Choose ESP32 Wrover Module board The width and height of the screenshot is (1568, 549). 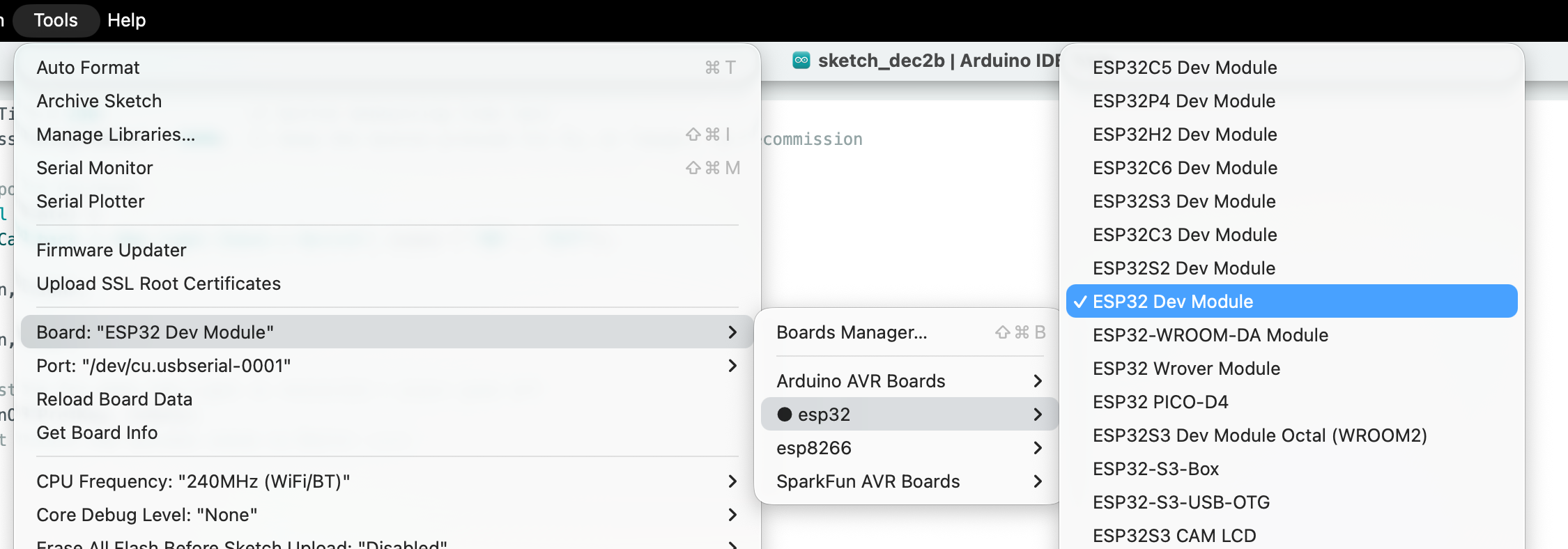[x=1186, y=369]
